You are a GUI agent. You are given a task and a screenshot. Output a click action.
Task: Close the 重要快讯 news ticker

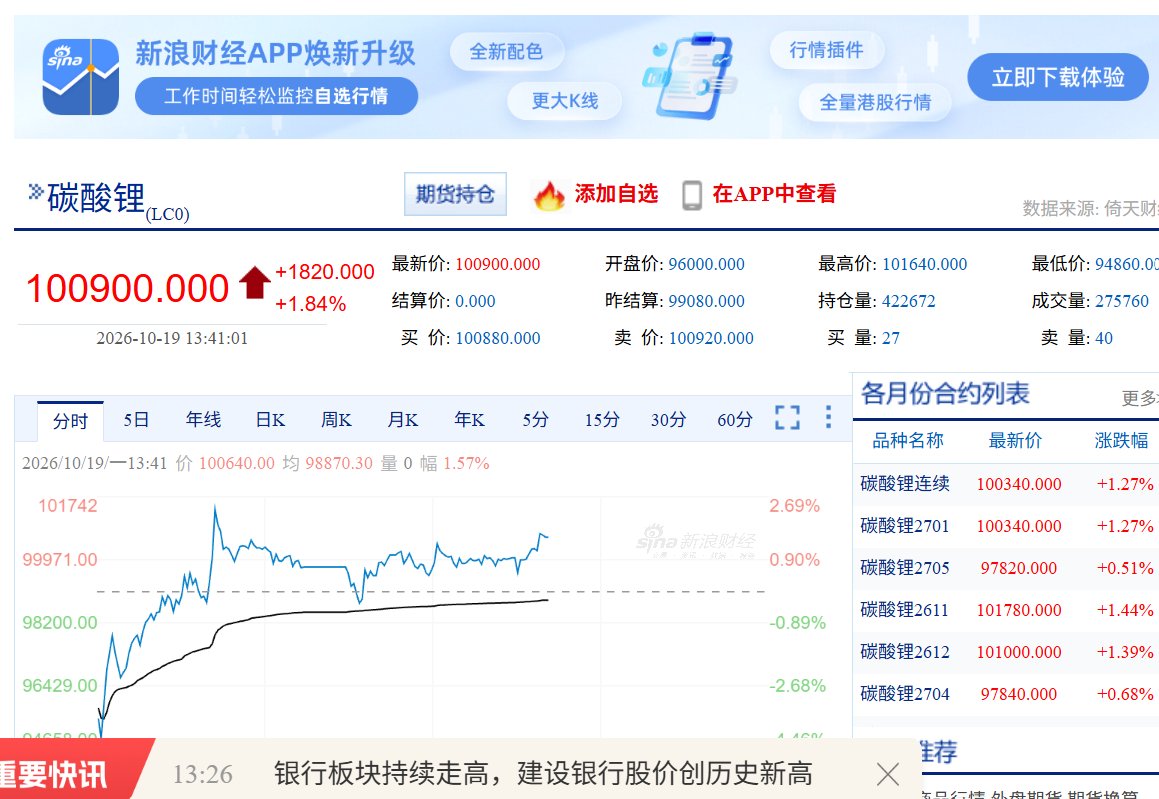tap(888, 774)
